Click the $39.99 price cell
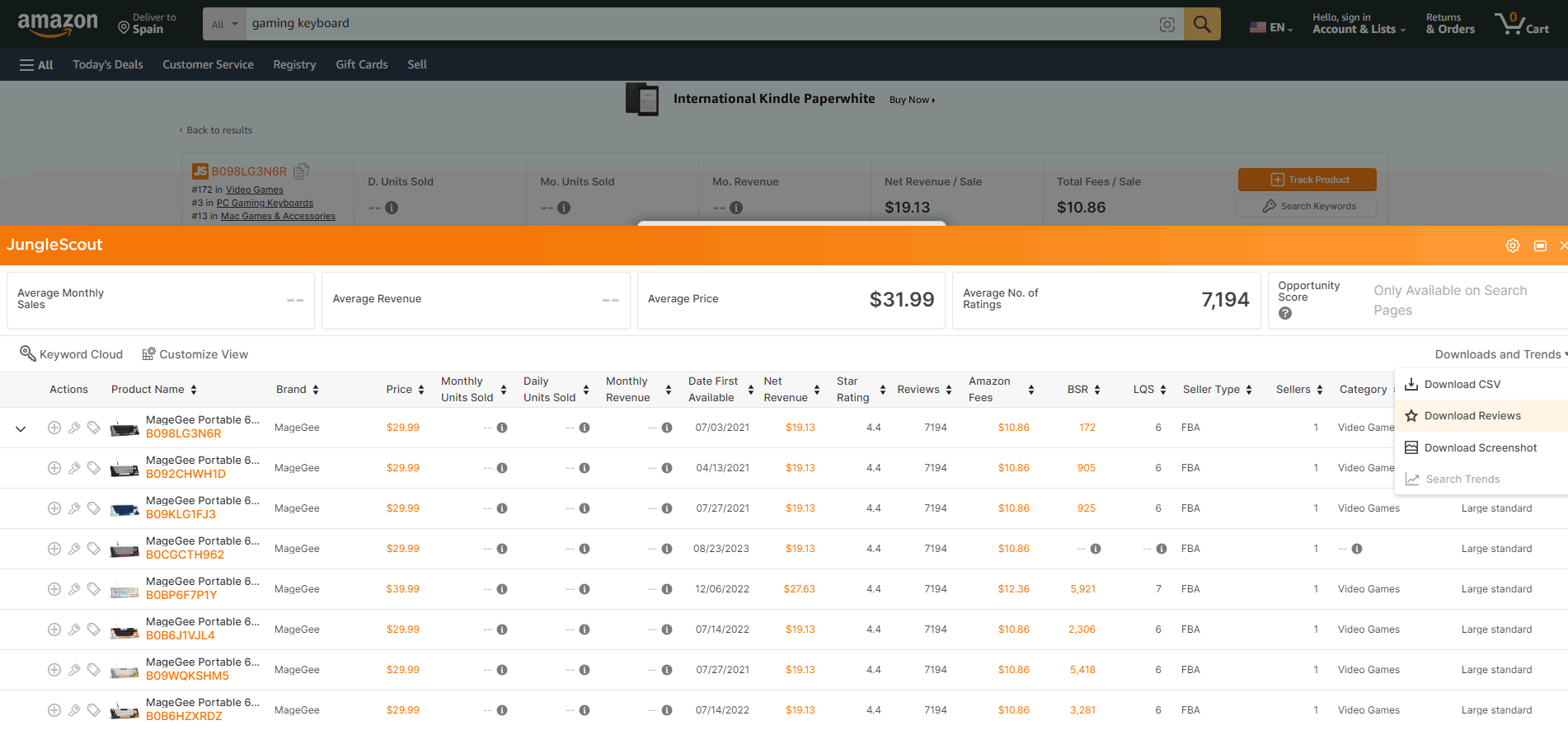Image resolution: width=1568 pixels, height=730 pixels. click(402, 589)
